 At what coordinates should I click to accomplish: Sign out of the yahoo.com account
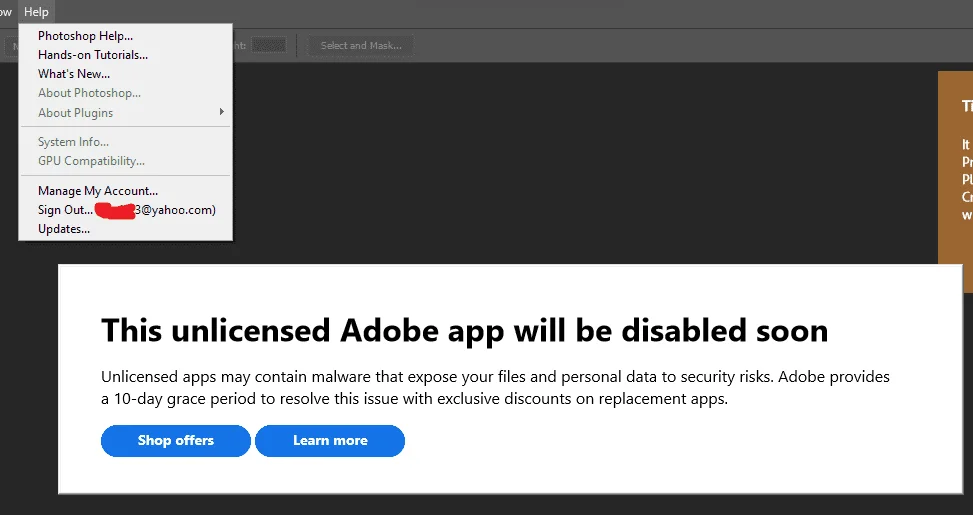[126, 210]
